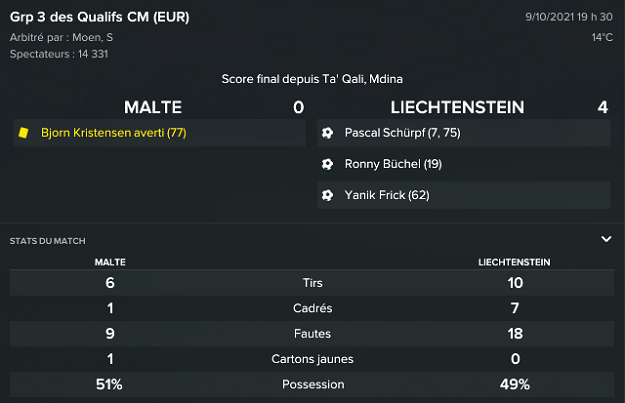Select the Cadrés statistics row

(318, 308)
